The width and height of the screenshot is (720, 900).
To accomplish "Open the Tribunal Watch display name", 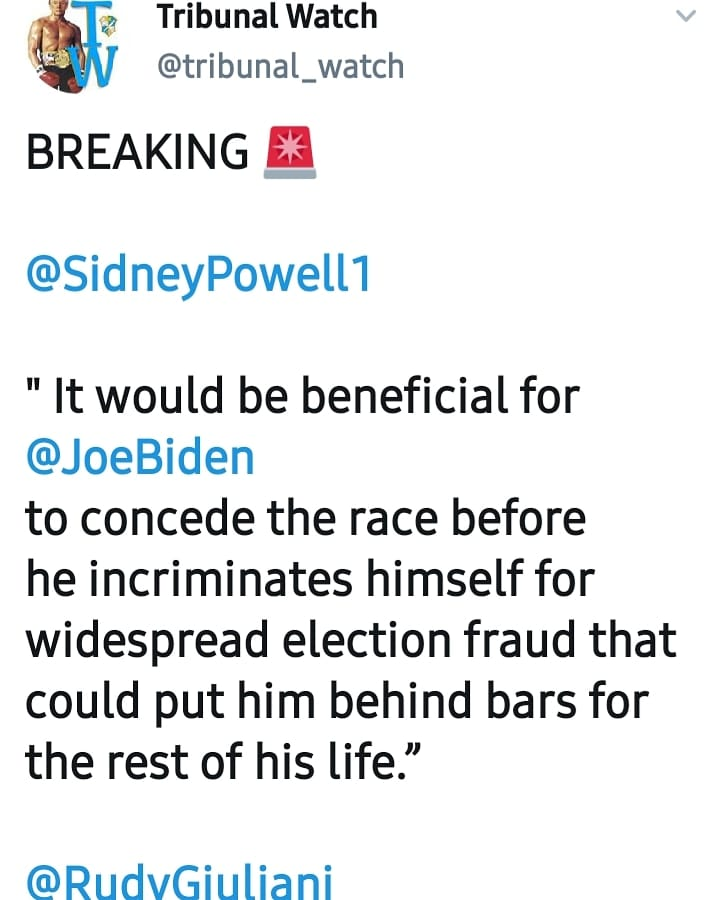I will click(x=267, y=16).
